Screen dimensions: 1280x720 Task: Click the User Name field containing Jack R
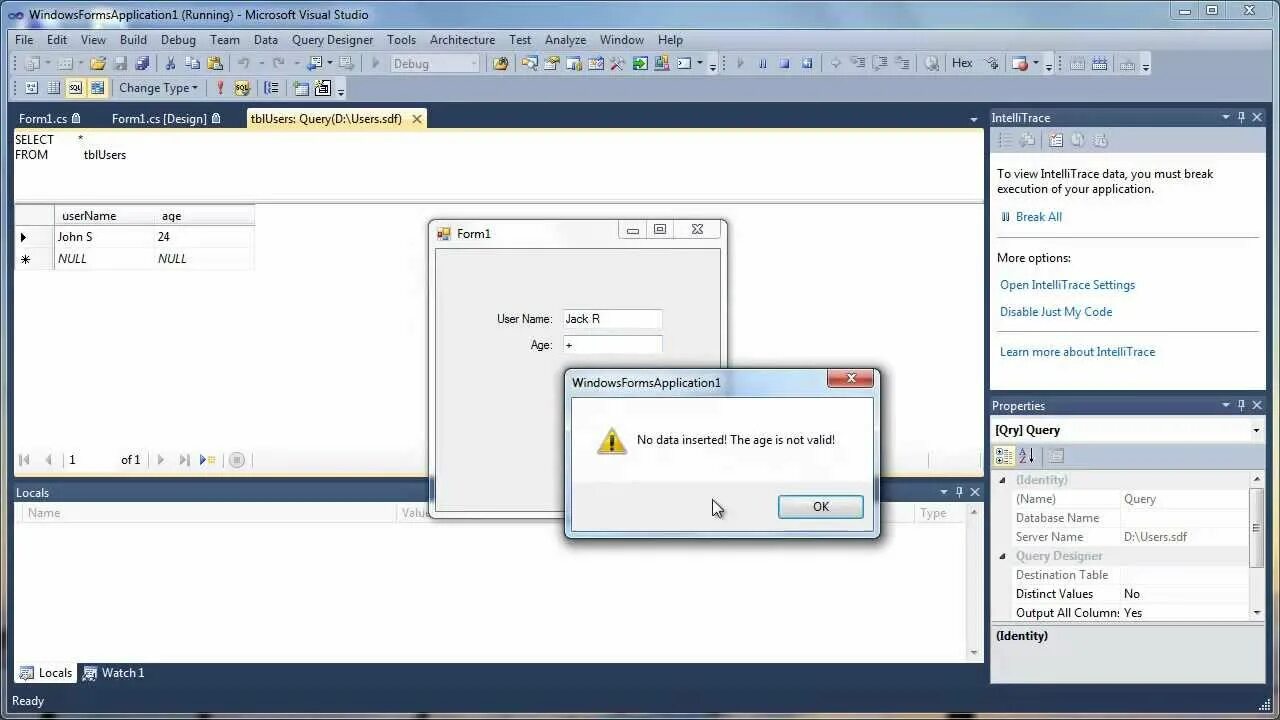tap(612, 319)
